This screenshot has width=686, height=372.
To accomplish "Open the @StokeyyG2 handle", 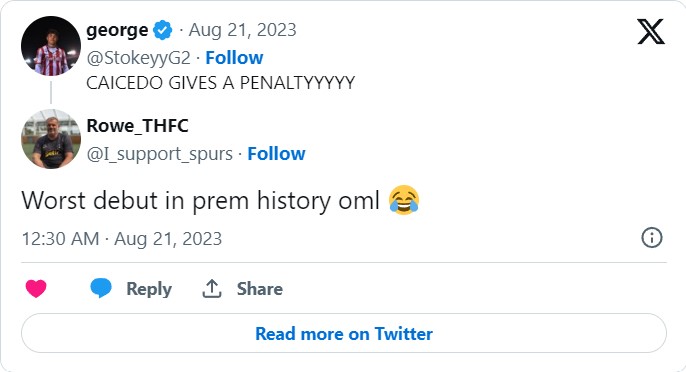I will (138, 58).
